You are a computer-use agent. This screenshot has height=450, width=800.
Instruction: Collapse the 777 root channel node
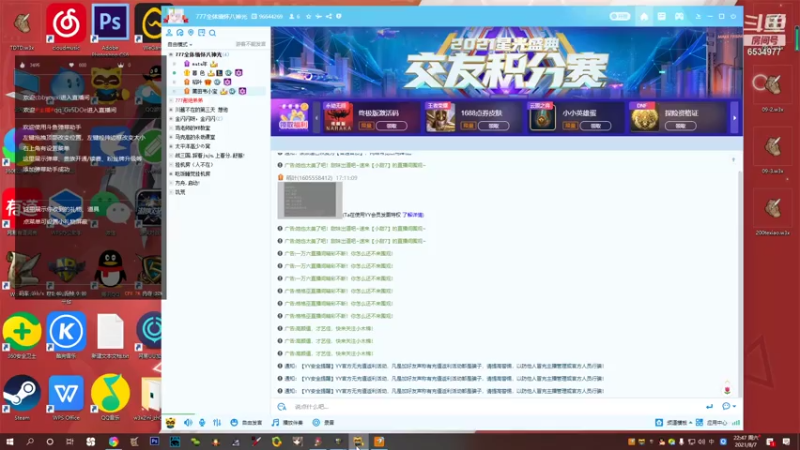(171, 55)
